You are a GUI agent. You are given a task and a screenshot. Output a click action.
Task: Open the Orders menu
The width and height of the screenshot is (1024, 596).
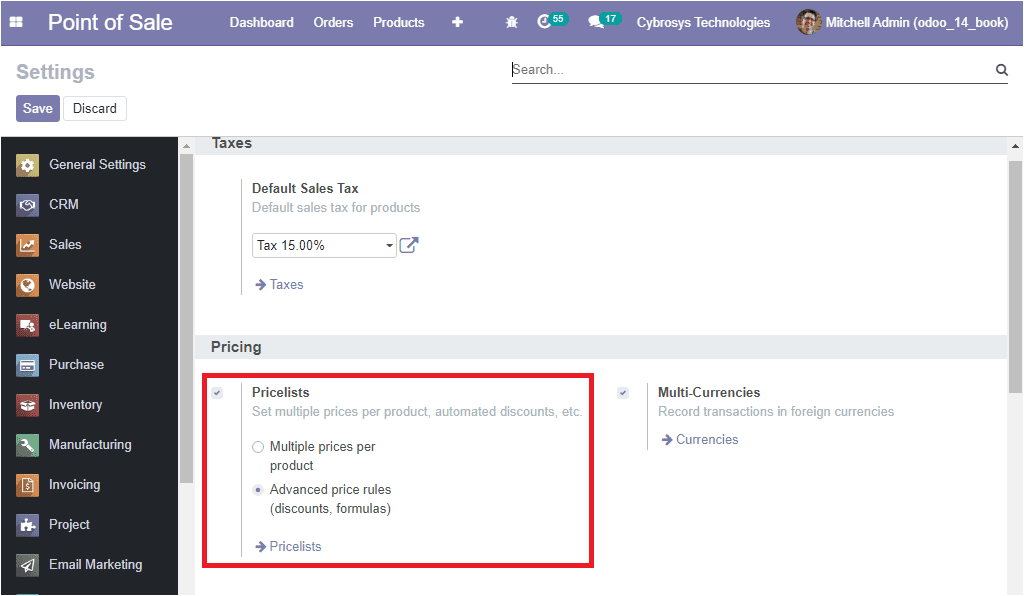tap(333, 22)
